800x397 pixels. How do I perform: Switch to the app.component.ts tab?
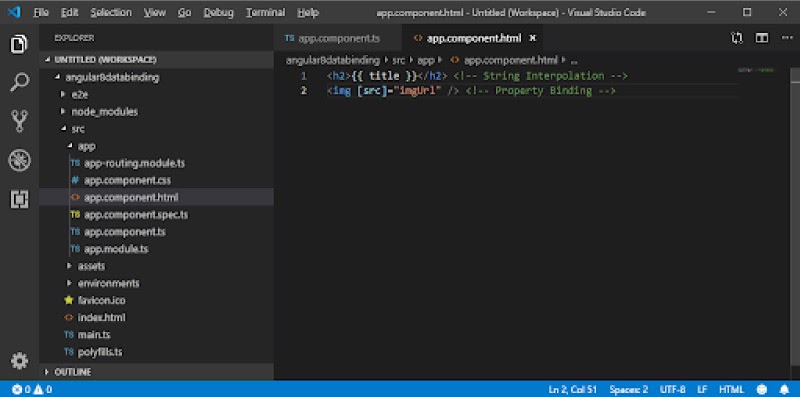338,38
